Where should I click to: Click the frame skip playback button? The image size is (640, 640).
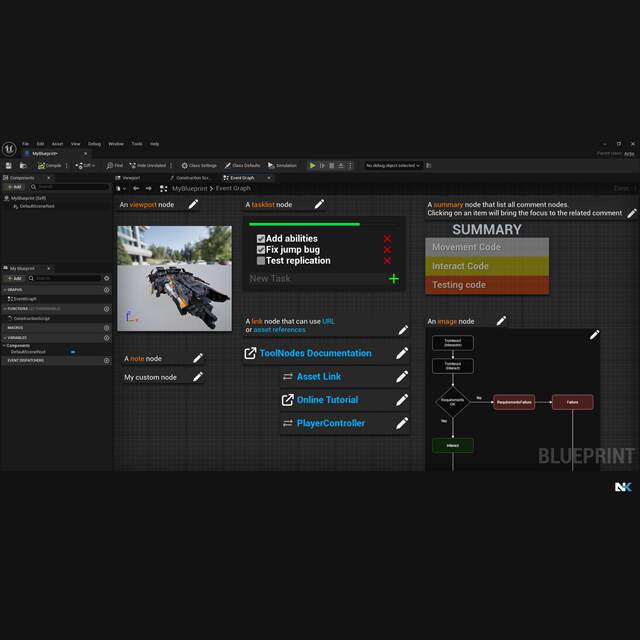tap(322, 165)
